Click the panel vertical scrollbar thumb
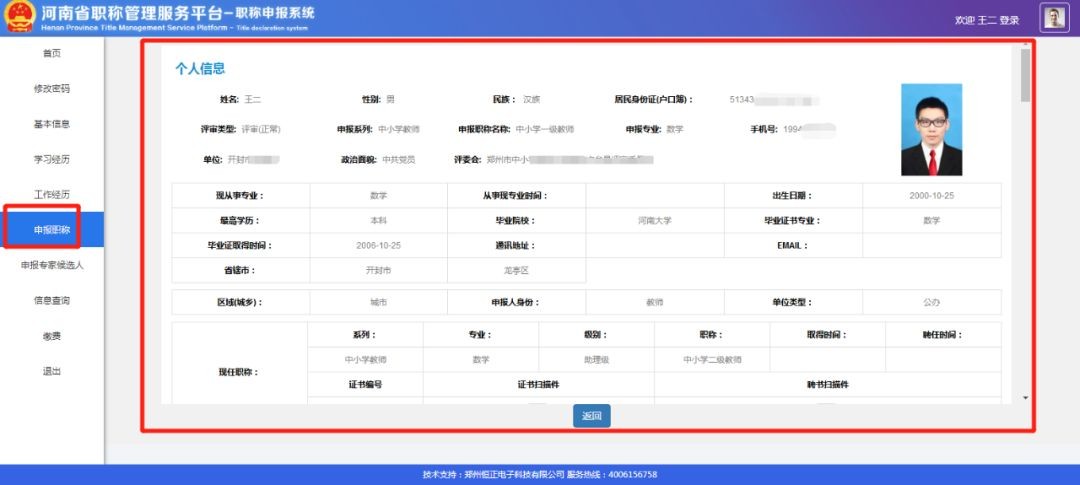Screen dimensions: 1080x485 click(1026, 76)
